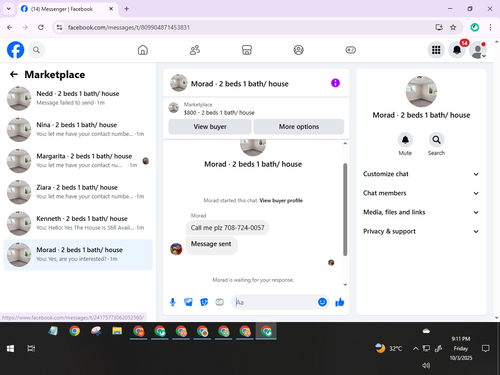Screen dimensions: 500x375
Task: Click the View buyer button
Action: 210,127
